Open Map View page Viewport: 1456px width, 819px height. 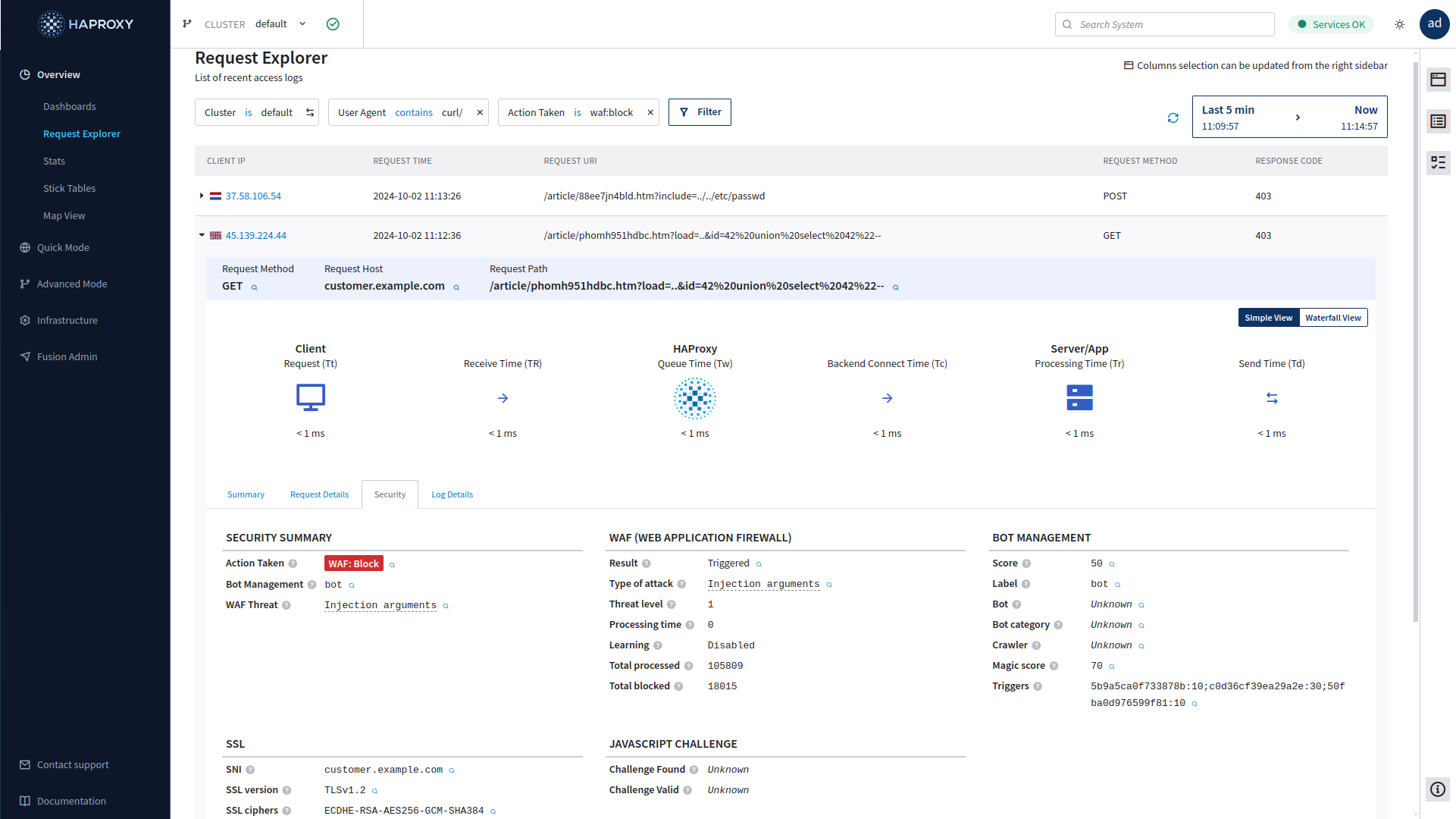pyautogui.click(x=64, y=215)
